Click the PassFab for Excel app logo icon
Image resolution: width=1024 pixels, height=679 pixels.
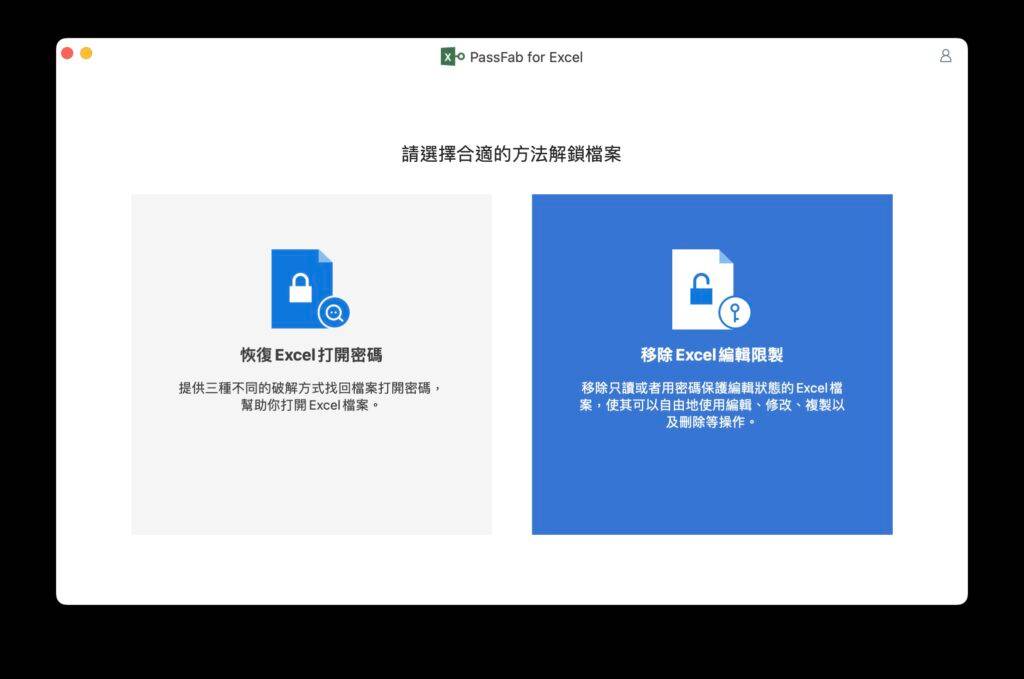click(449, 57)
